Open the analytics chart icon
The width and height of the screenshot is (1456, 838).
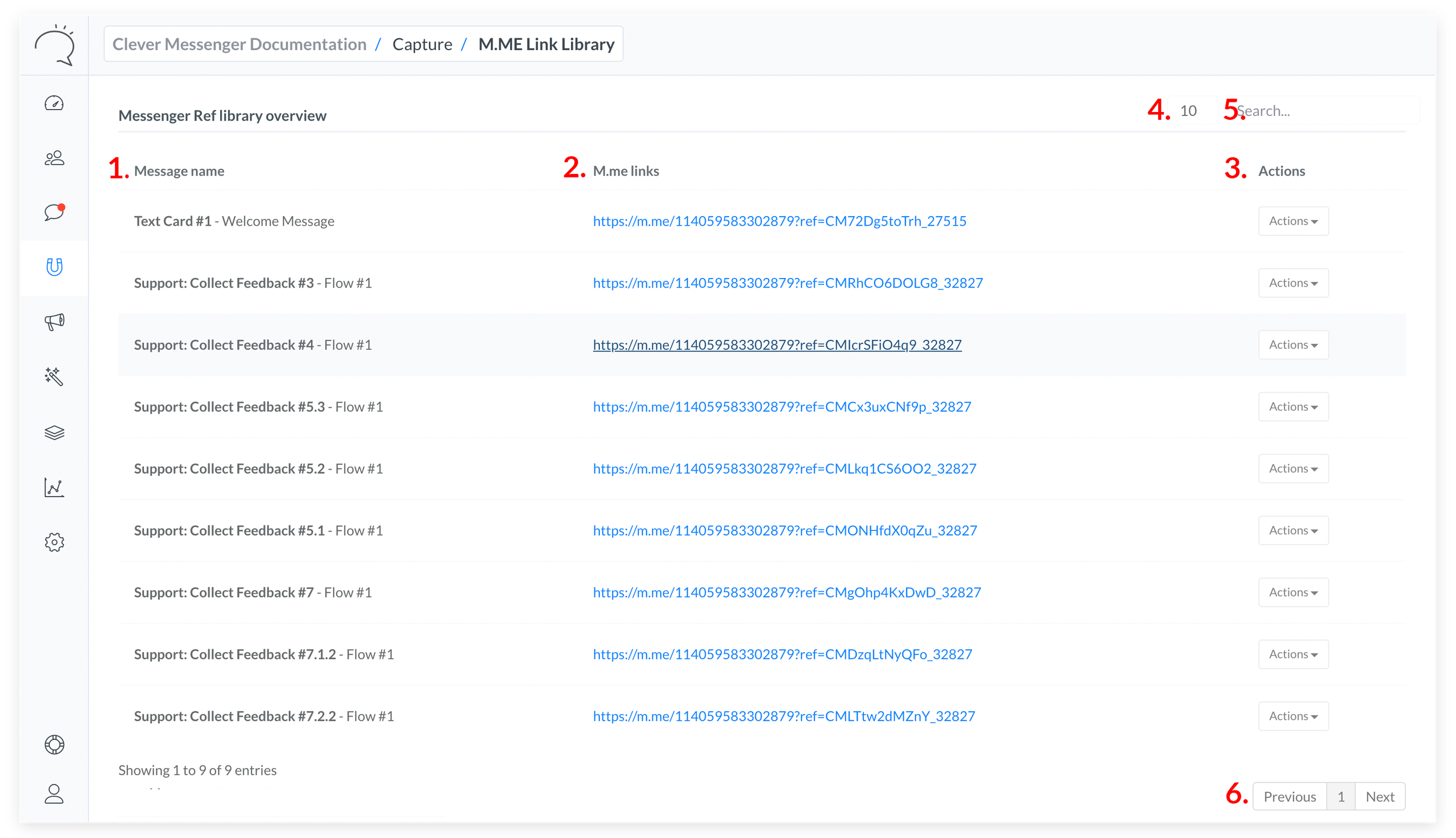point(54,487)
